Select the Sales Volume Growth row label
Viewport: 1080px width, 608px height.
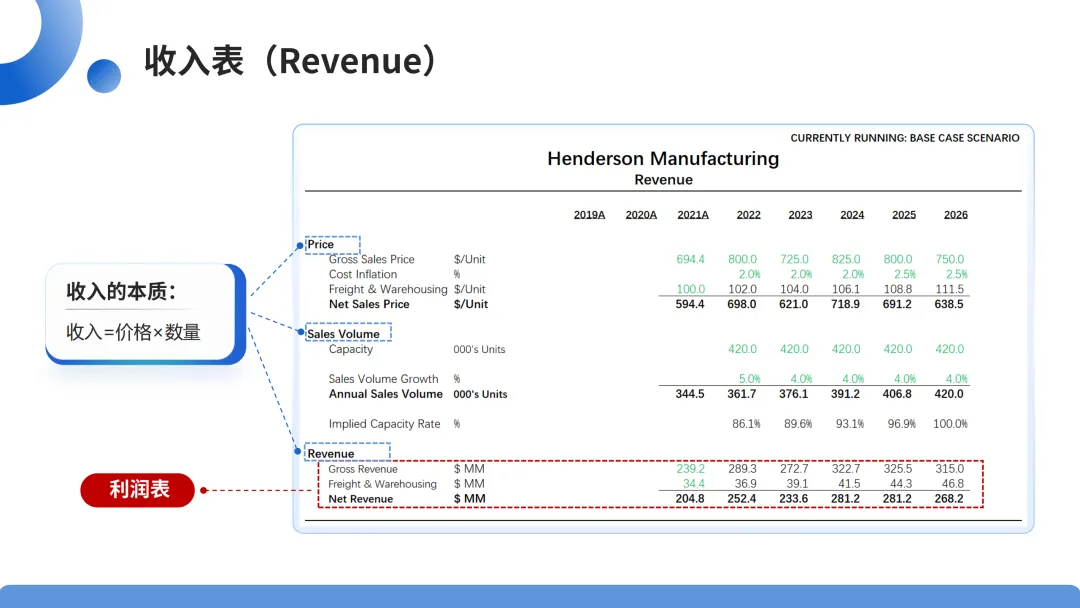pos(383,379)
